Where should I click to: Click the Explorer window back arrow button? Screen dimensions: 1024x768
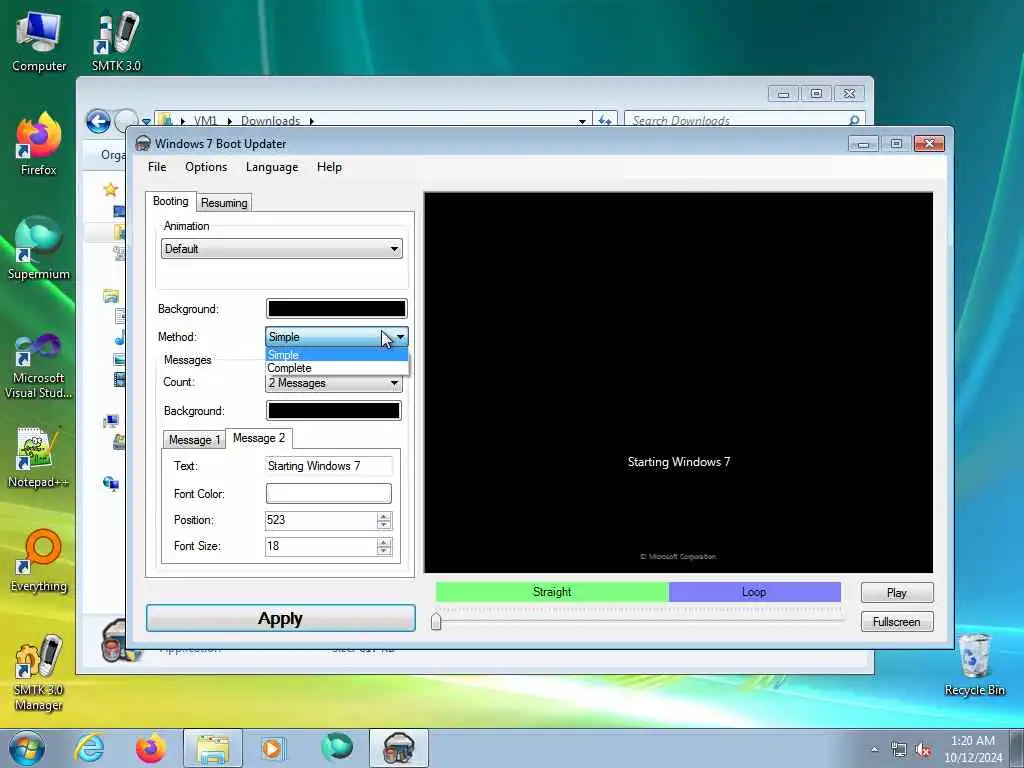click(99, 121)
